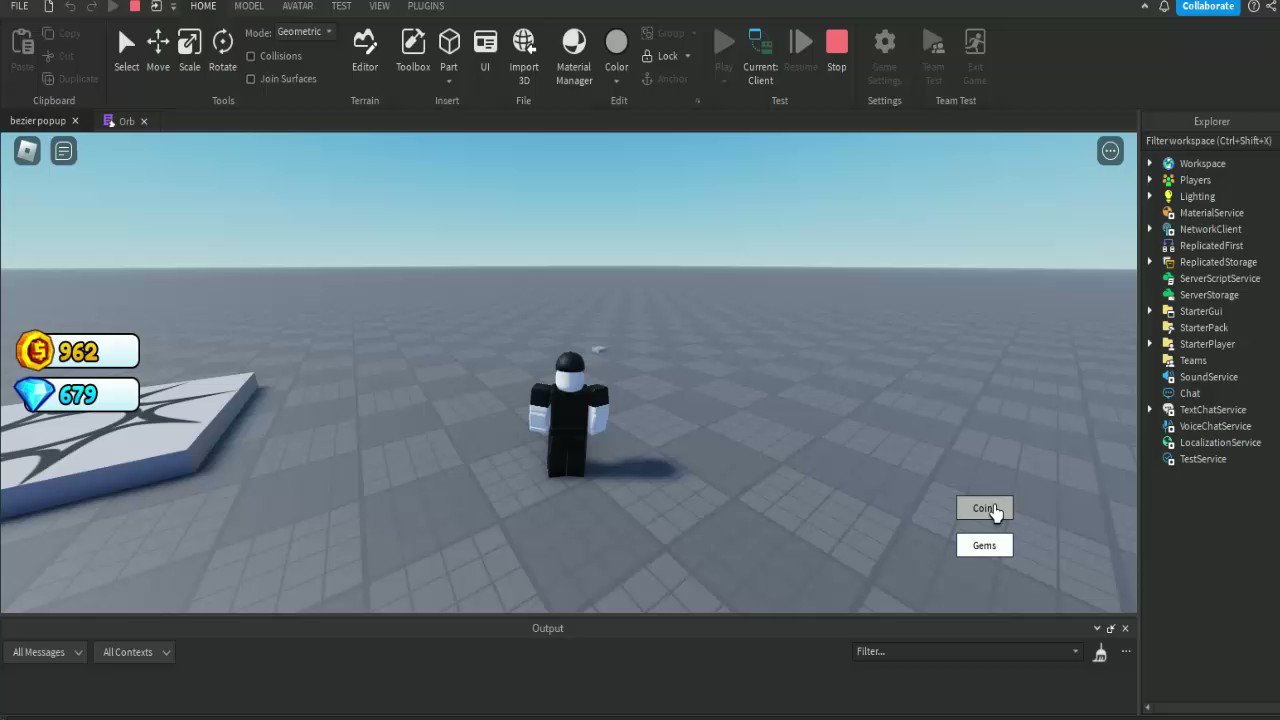Close the Orb tab
This screenshot has width=1280, height=720.
pos(144,121)
